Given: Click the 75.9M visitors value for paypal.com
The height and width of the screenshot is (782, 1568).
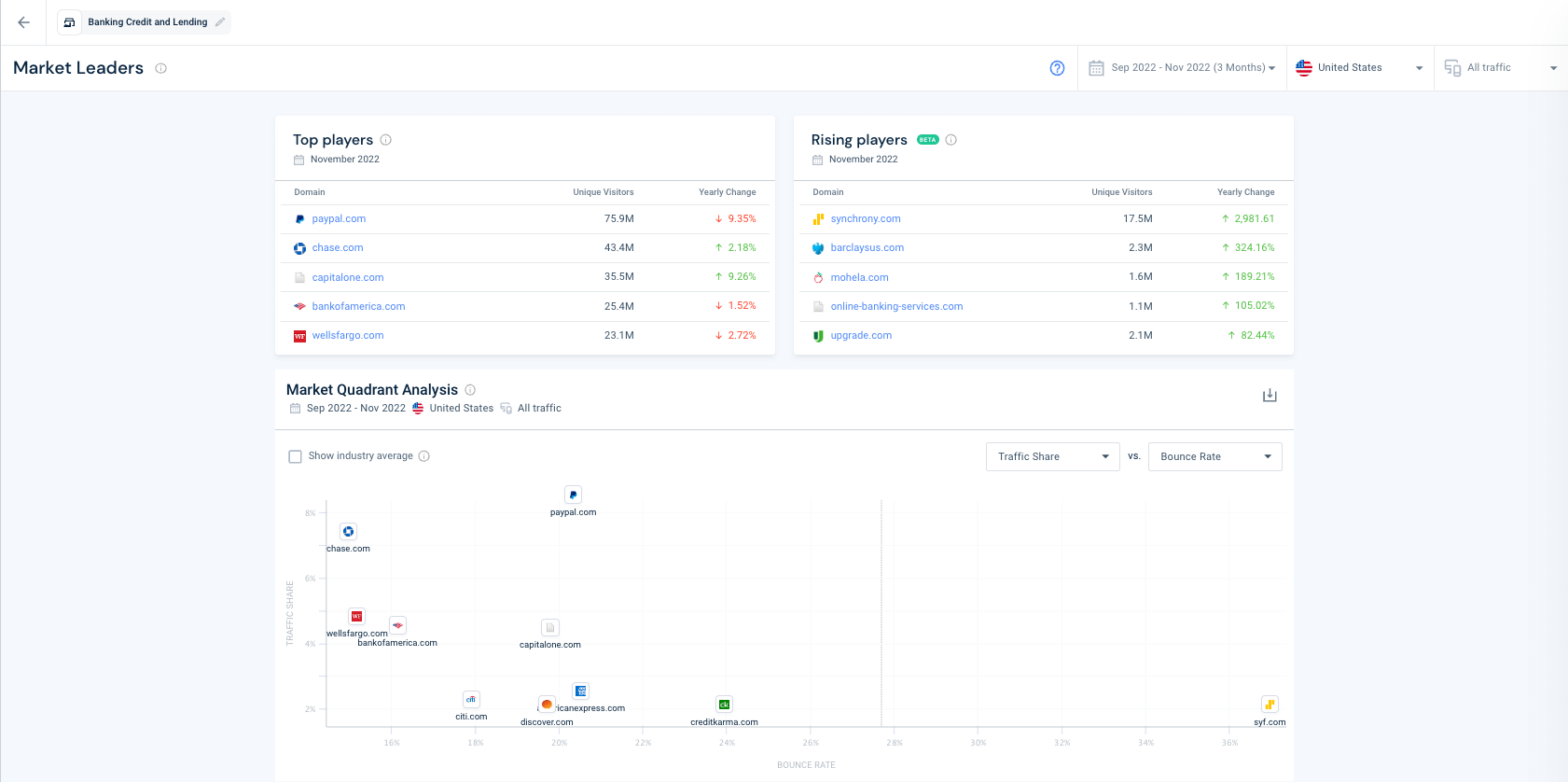Looking at the screenshot, I should (618, 219).
